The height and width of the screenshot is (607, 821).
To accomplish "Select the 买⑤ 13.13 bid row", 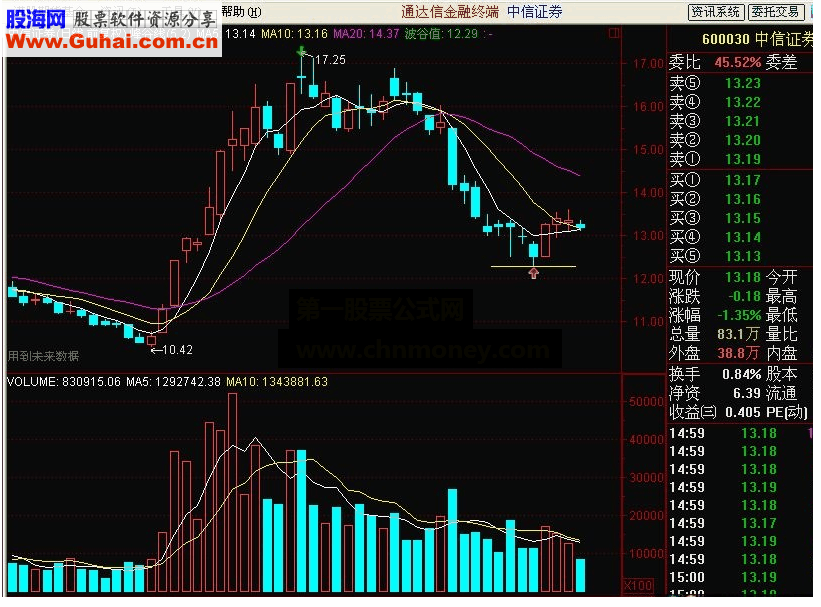I will click(715, 256).
